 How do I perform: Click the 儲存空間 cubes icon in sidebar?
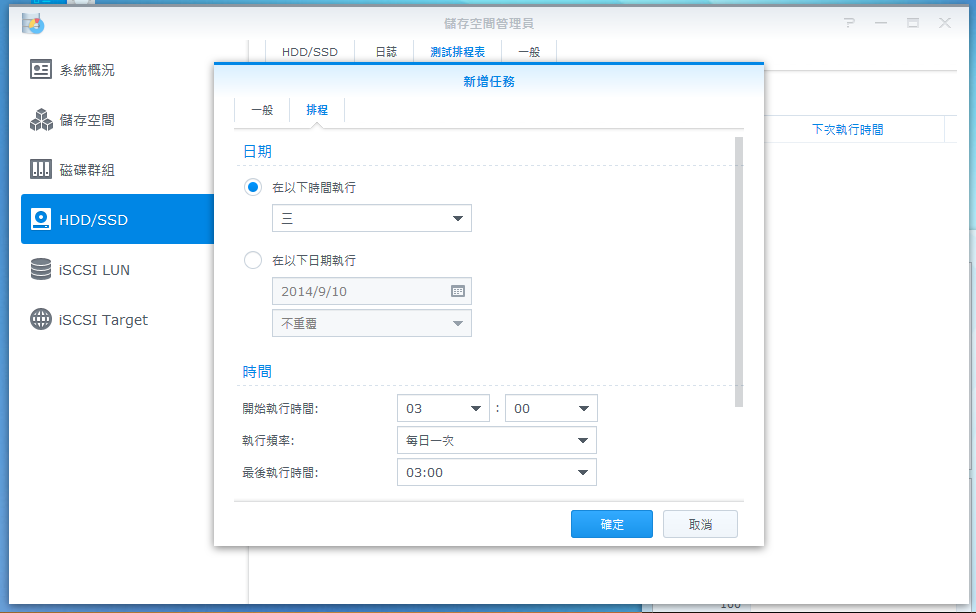tap(41, 119)
